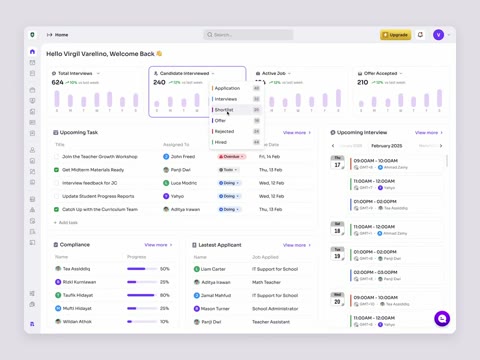Screen dimensions: 480x360
Task: Click the School Administrator job entry
Action: [x=275, y=309]
